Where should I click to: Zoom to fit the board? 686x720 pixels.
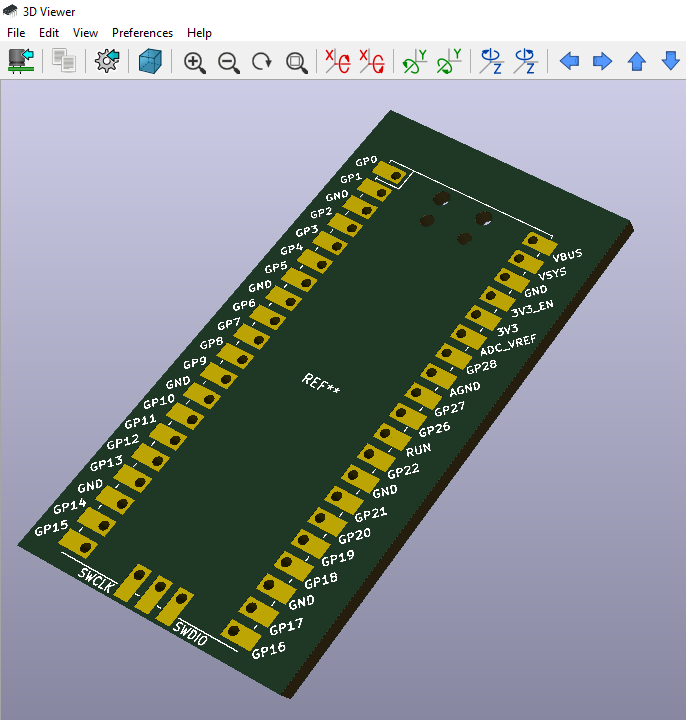[296, 62]
